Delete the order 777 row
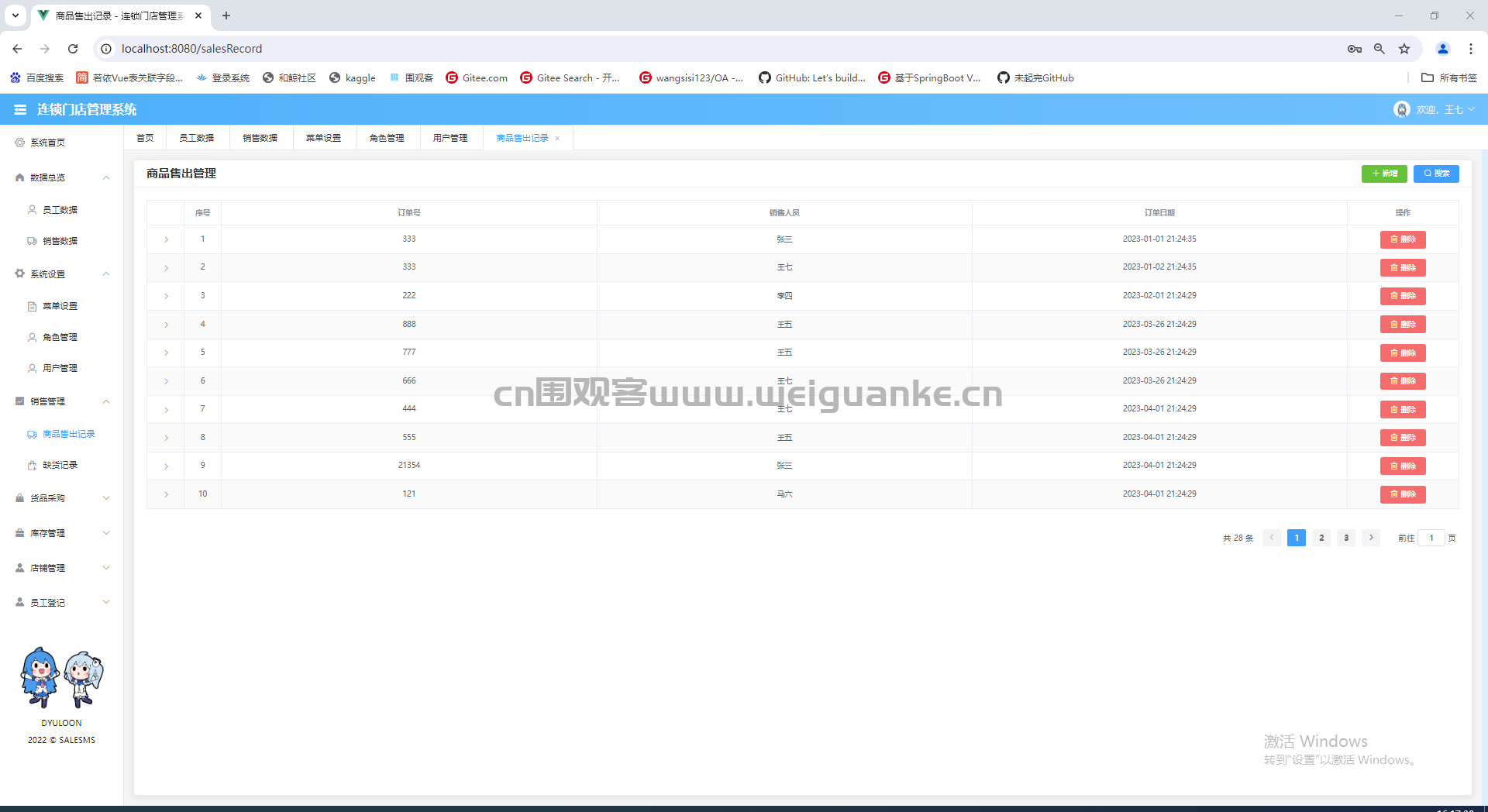The image size is (1488, 812). click(1403, 353)
